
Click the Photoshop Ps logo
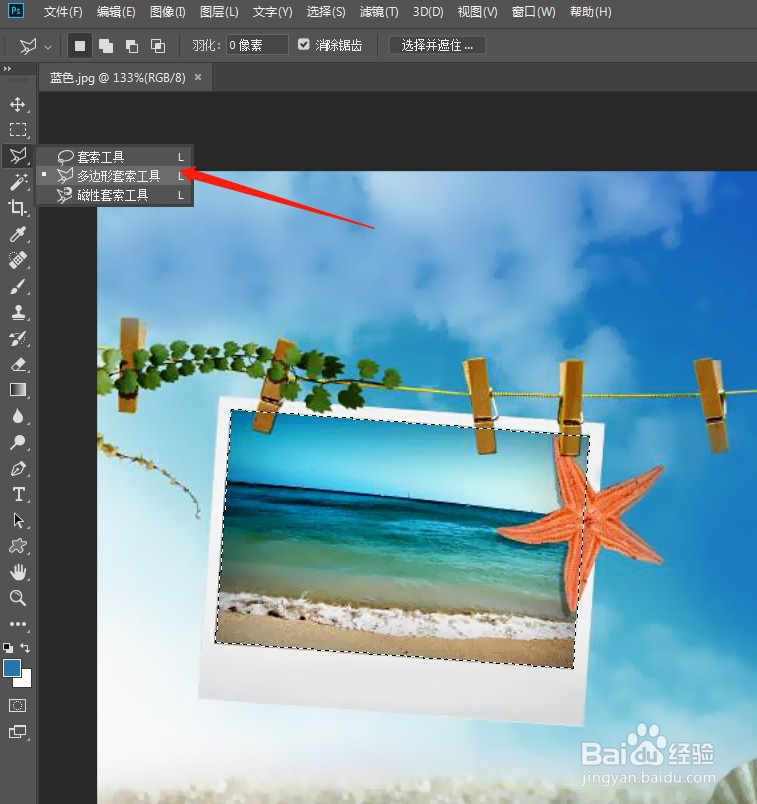pyautogui.click(x=16, y=11)
